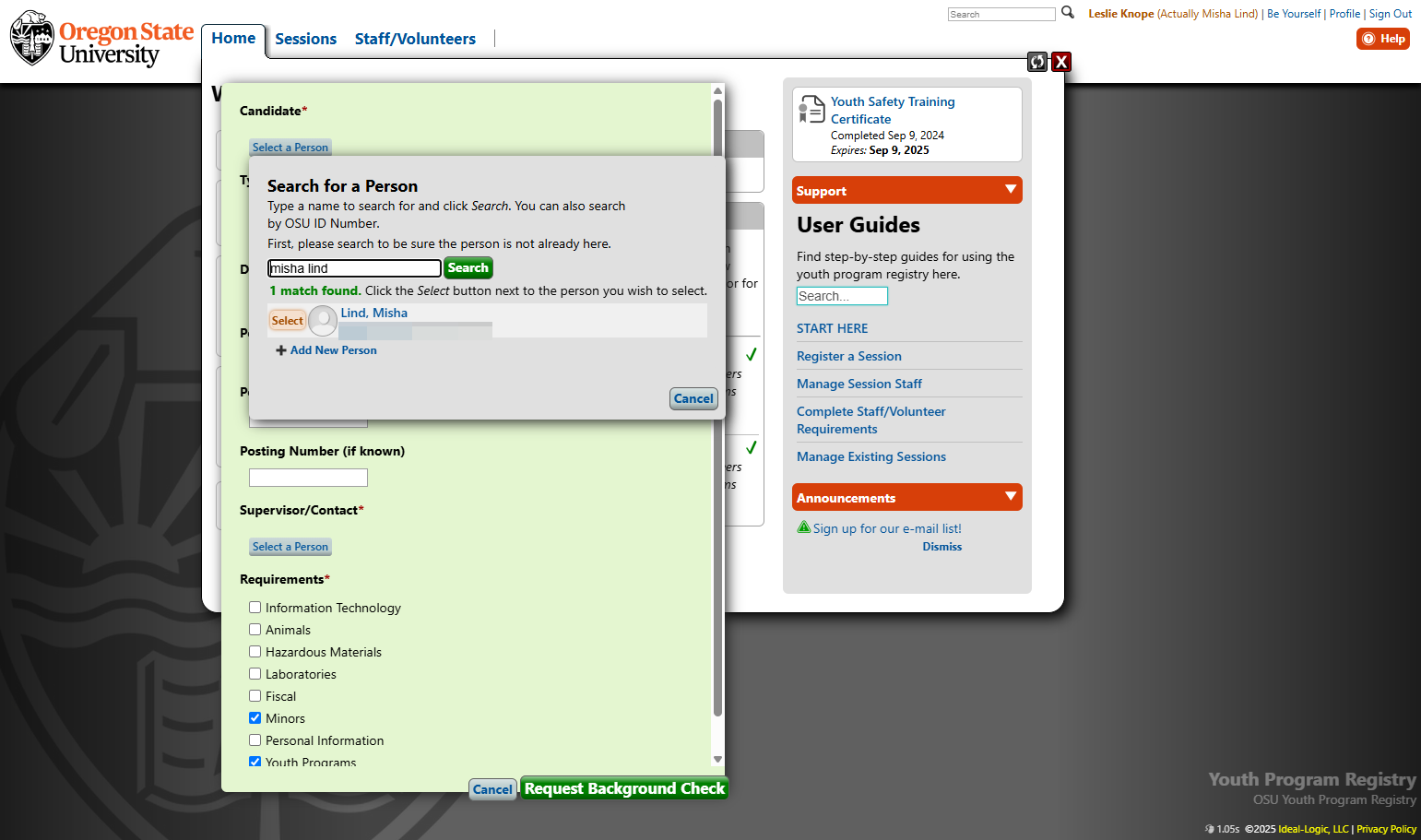Dismiss the e-mail list announcement

coord(942,547)
